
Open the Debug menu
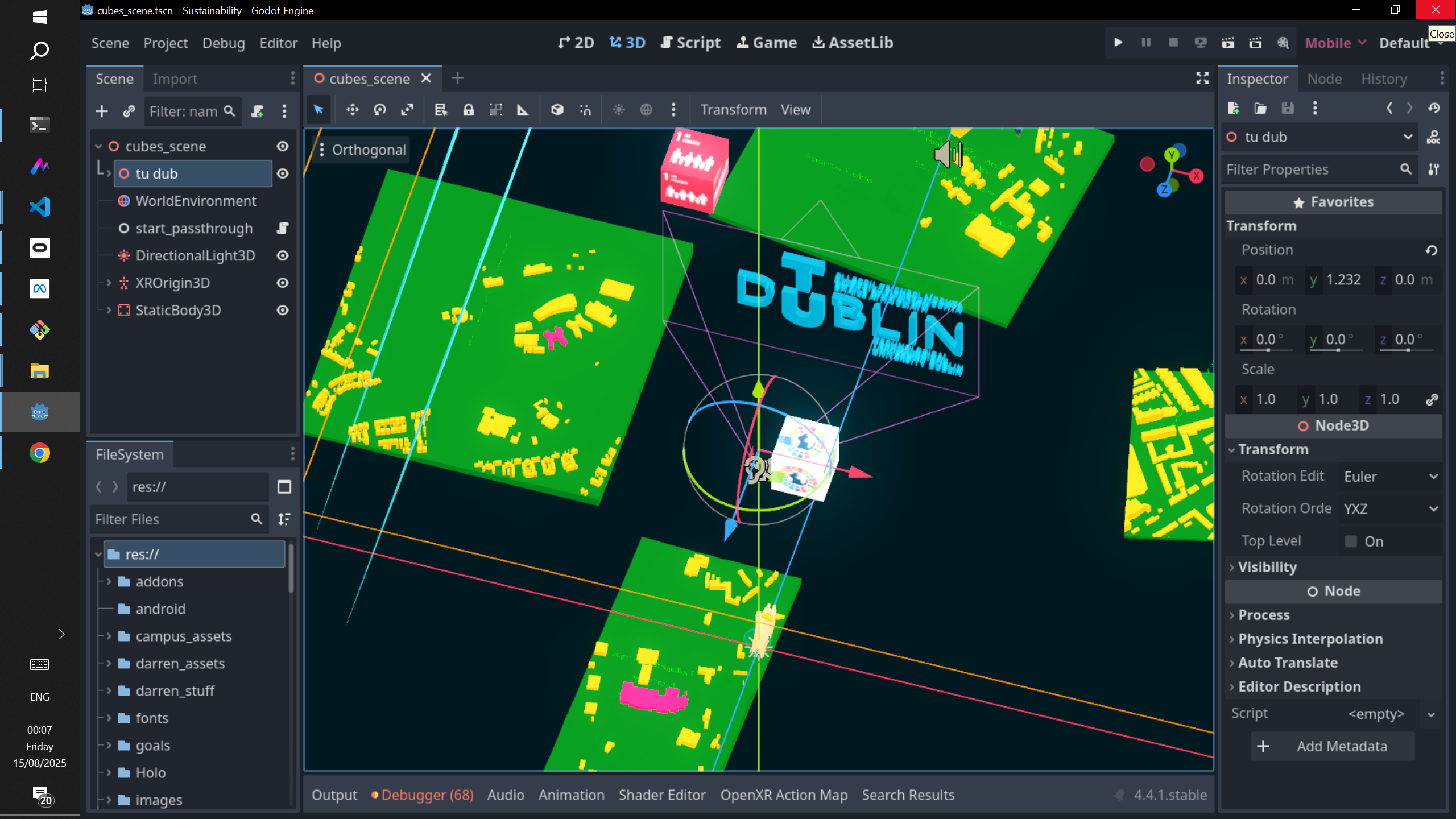224,43
